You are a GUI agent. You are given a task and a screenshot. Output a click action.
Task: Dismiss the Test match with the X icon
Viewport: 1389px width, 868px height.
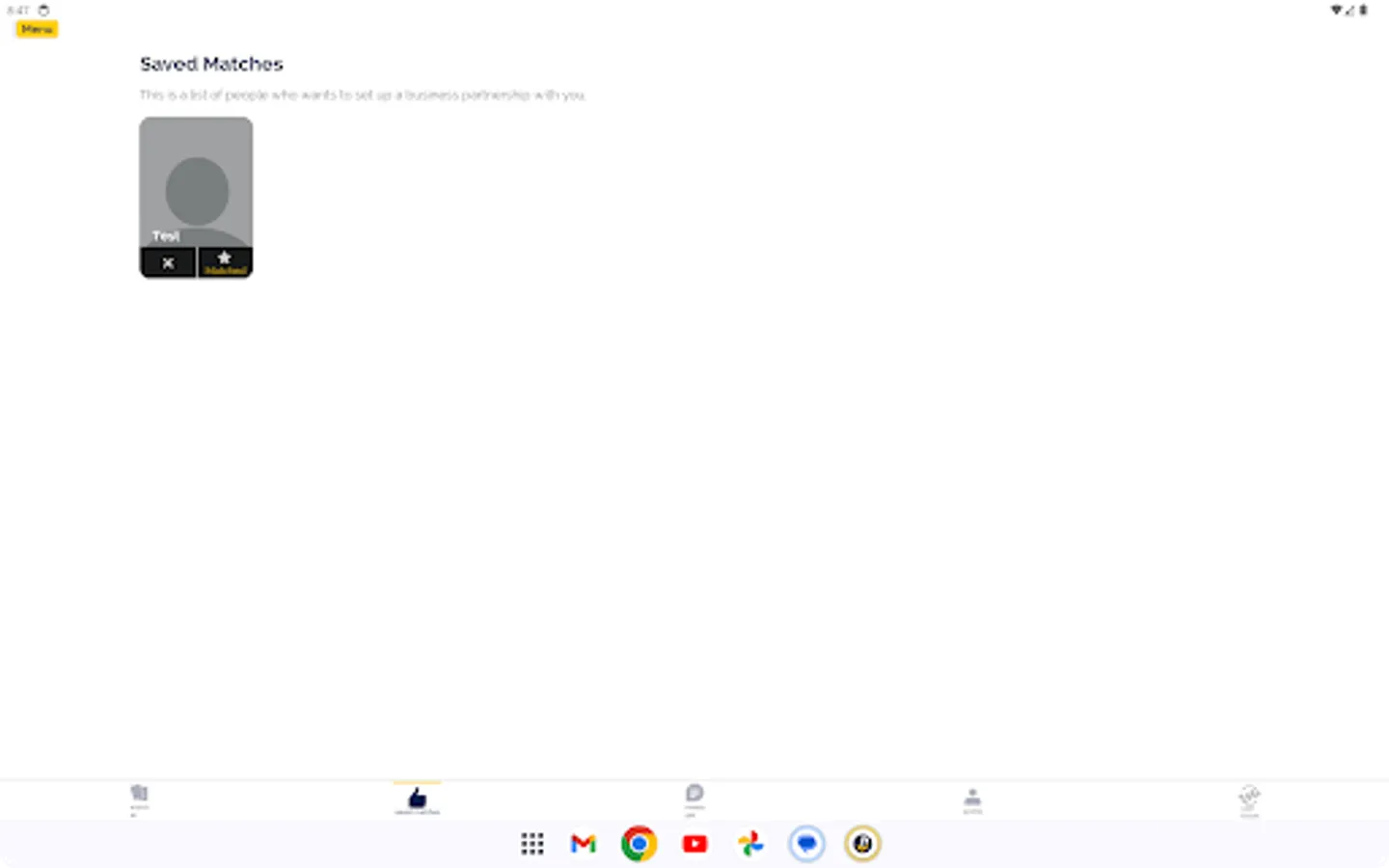click(x=168, y=261)
